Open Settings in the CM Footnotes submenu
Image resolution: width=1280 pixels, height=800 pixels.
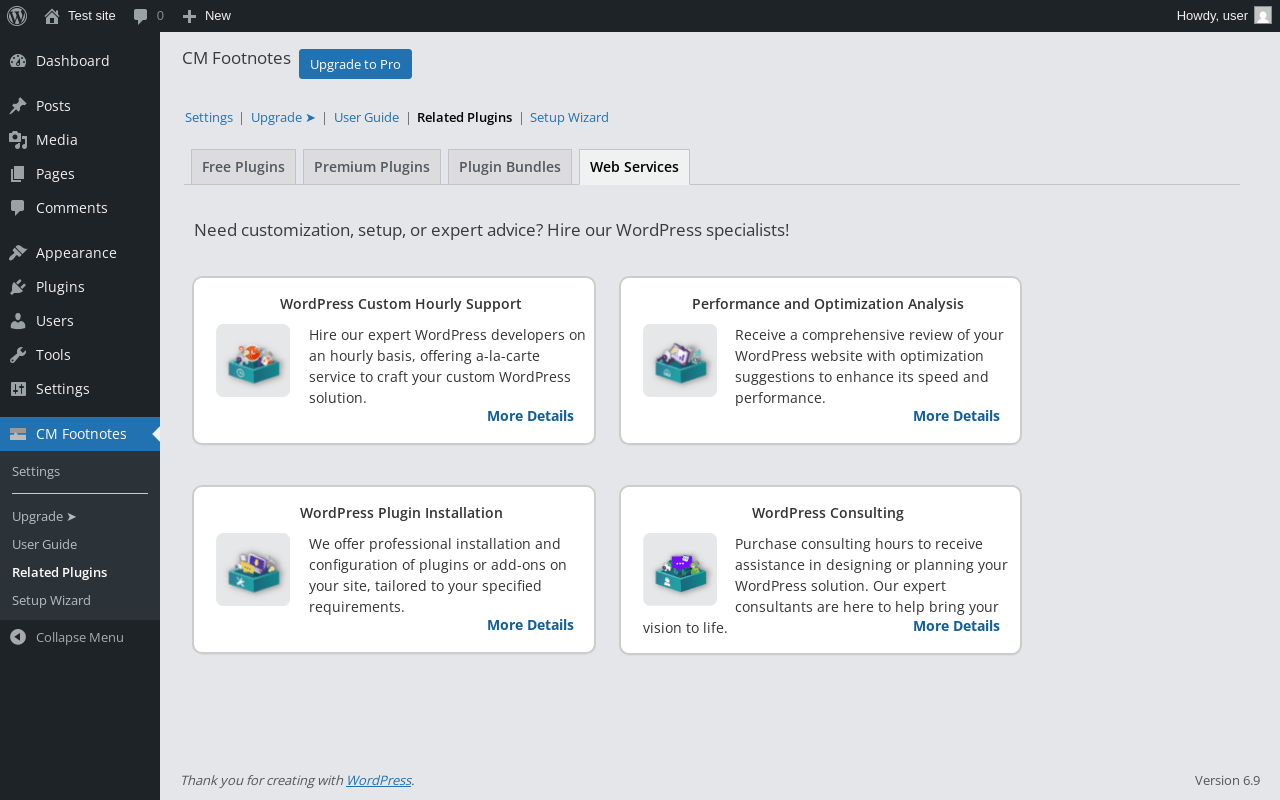[x=36, y=471]
